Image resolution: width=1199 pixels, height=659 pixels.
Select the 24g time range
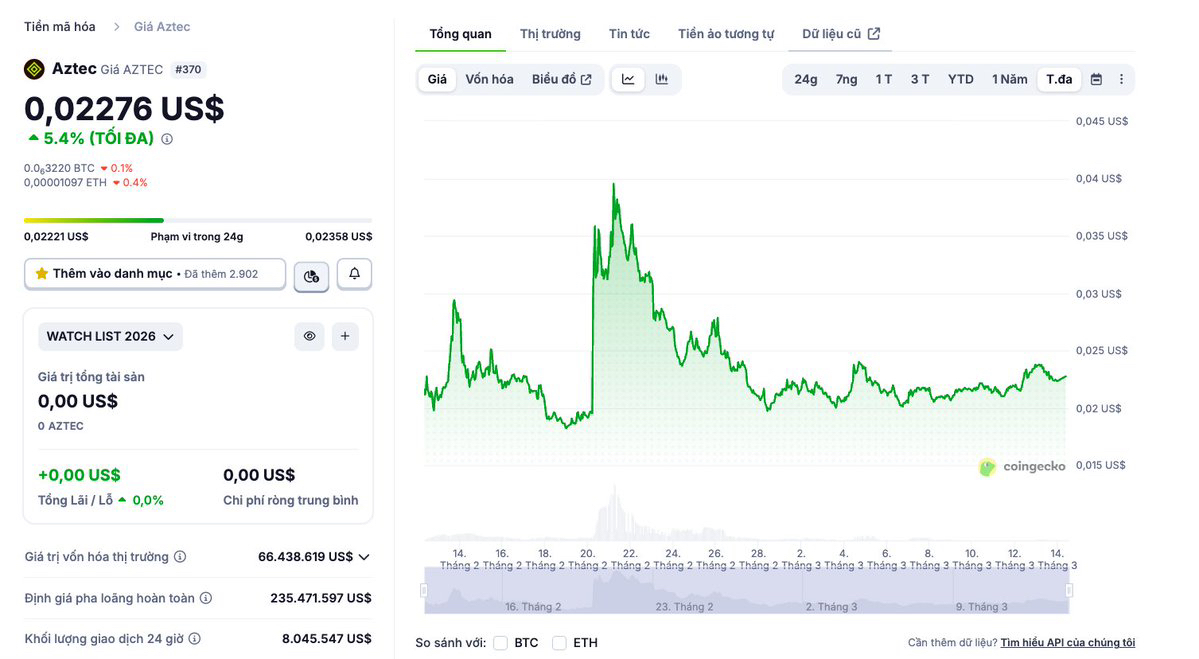(x=805, y=80)
